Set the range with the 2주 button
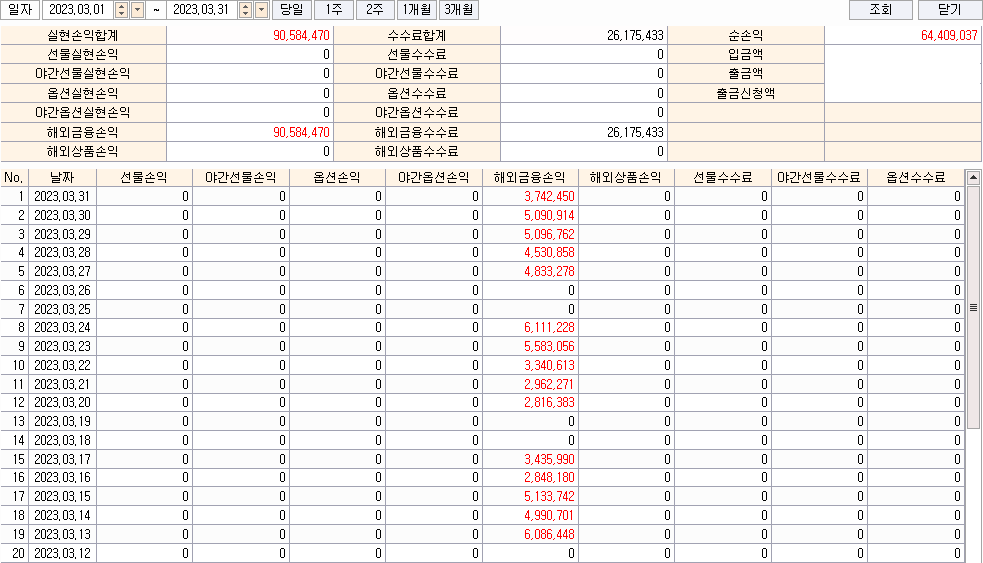This screenshot has width=983, height=563. pos(374,10)
